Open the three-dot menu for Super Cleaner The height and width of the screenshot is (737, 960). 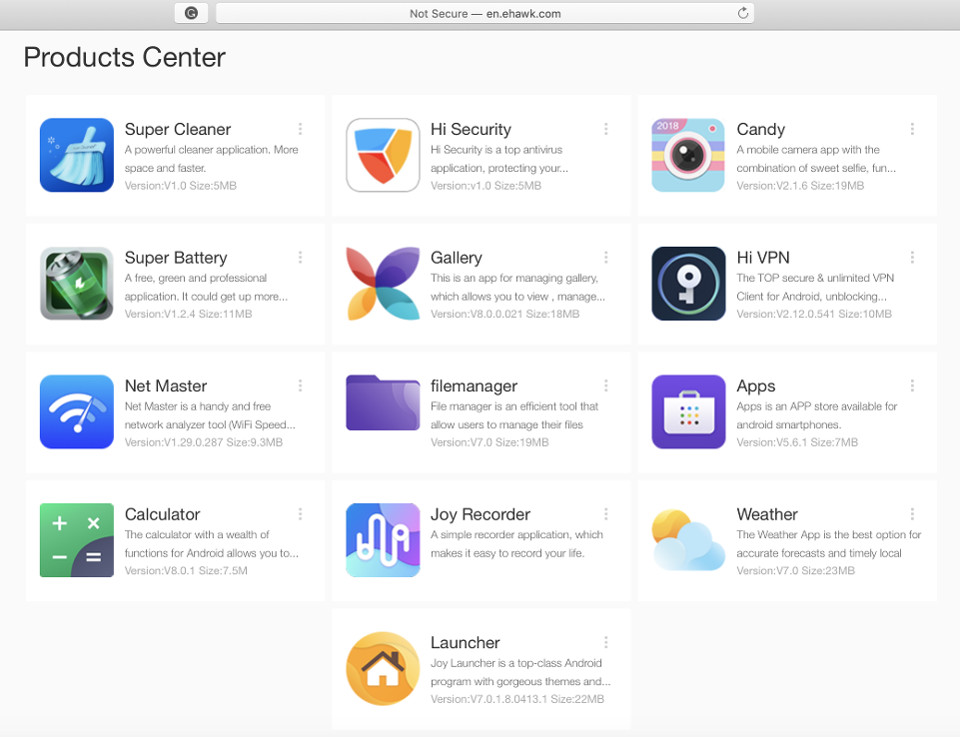pos(300,129)
